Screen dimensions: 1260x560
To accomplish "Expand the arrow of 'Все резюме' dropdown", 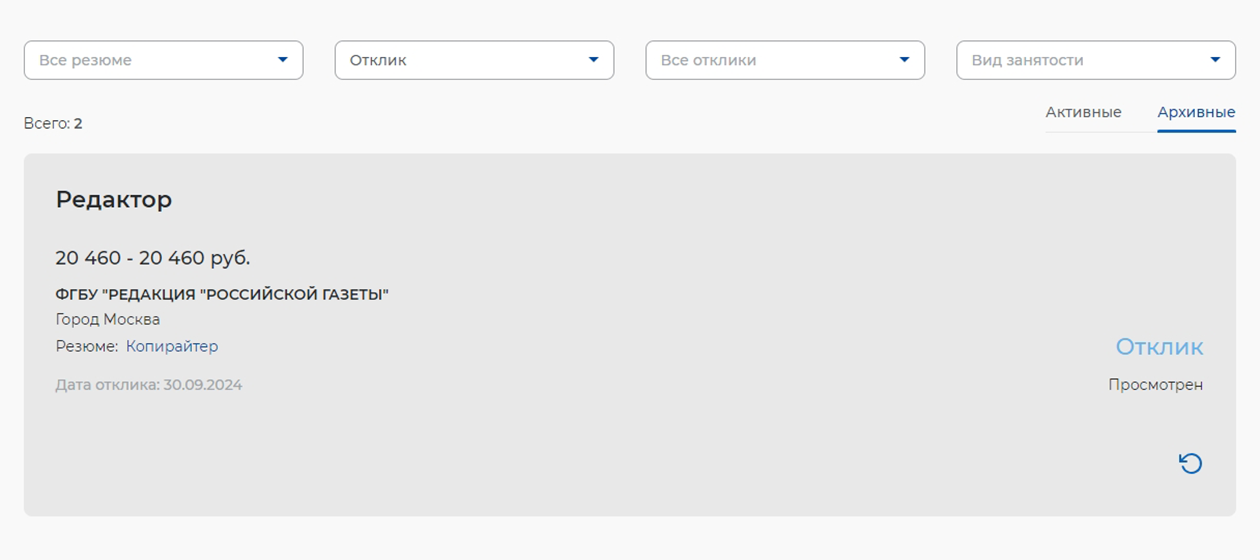I will point(282,60).
